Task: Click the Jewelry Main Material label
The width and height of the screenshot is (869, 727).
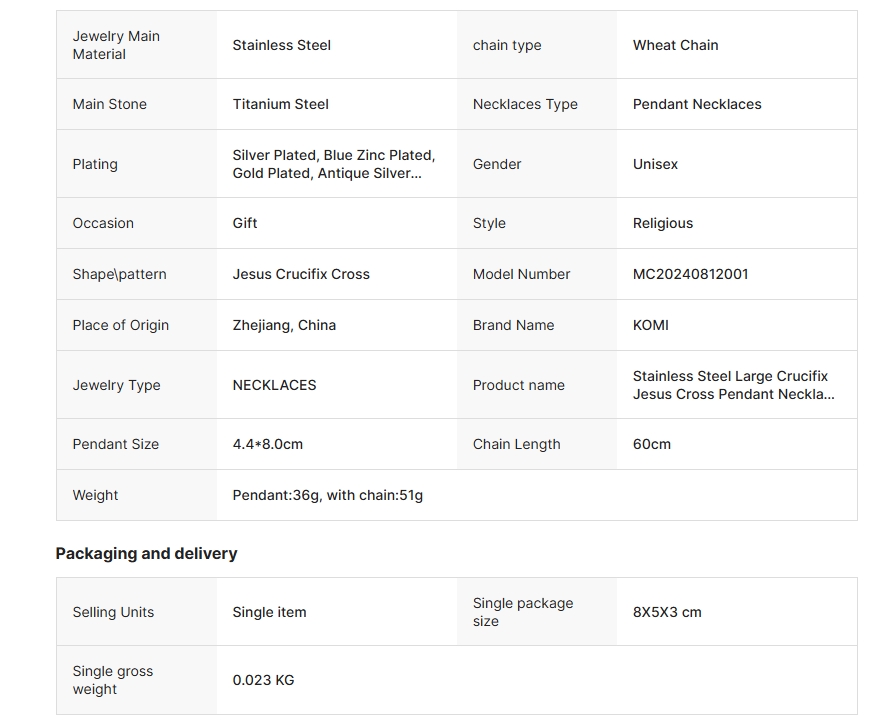Action: pos(116,45)
